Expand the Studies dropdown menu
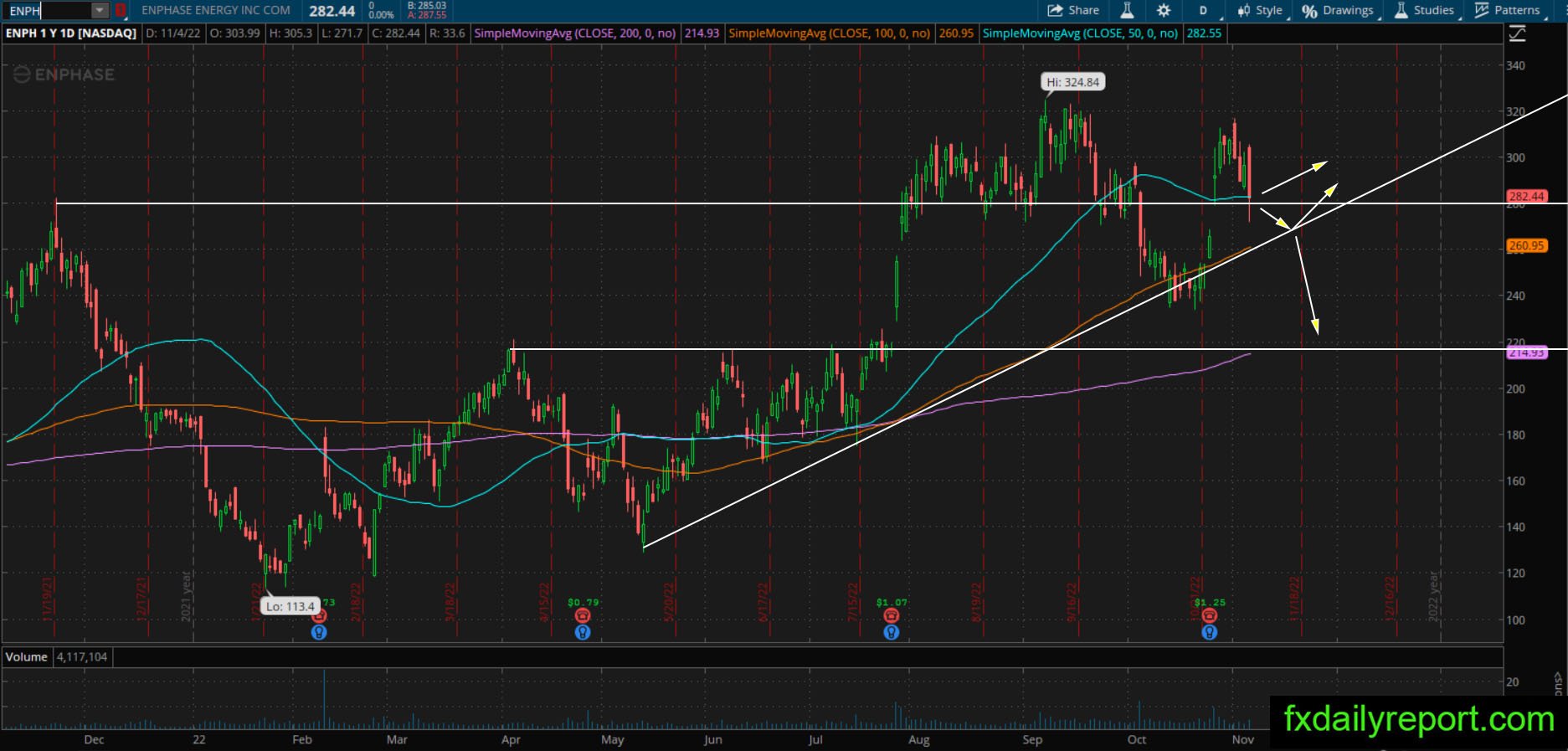The width and height of the screenshot is (1568, 751). coord(1425,11)
